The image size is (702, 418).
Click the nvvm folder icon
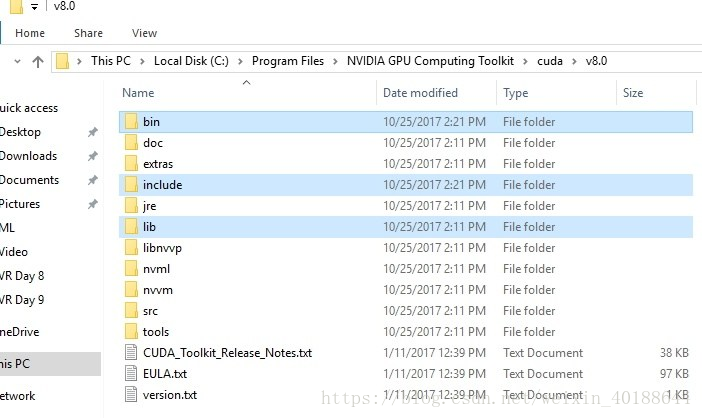coord(131,290)
